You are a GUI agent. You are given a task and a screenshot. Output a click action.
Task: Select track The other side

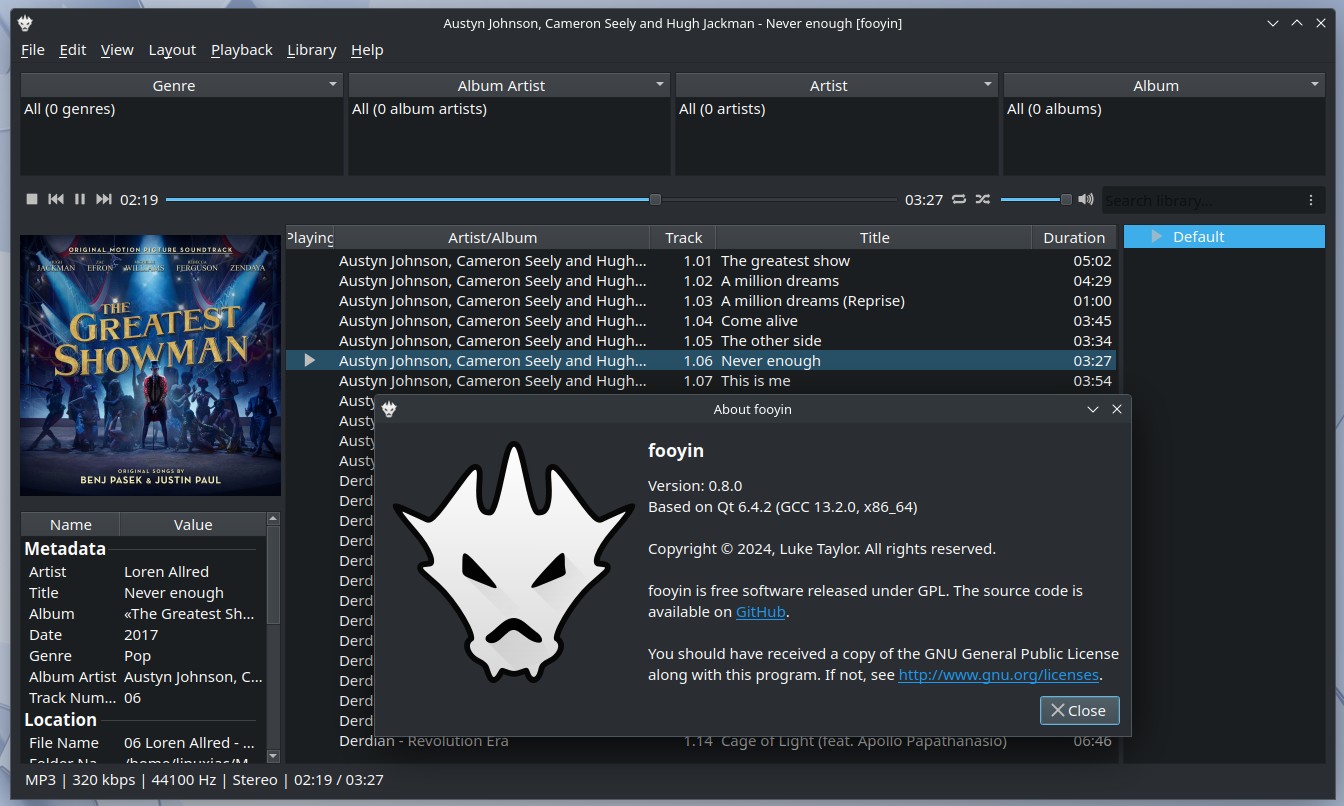coord(700,341)
